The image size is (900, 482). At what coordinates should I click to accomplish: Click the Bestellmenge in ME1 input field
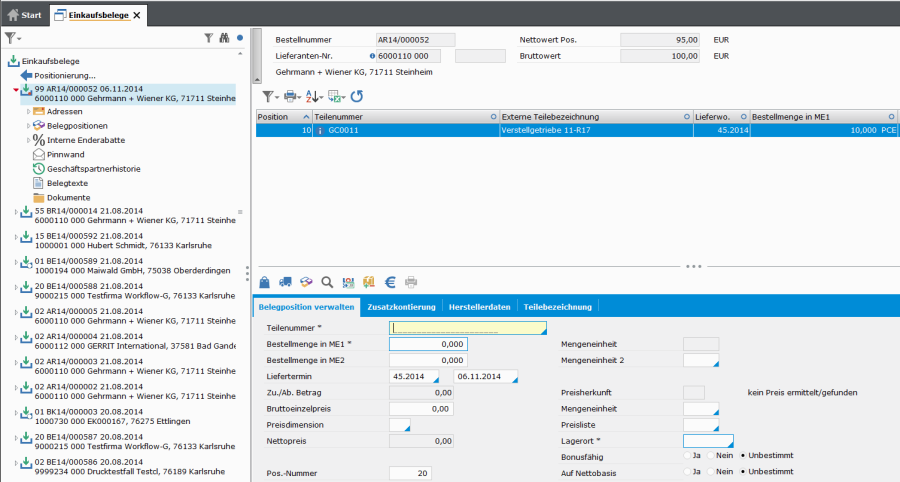428,344
